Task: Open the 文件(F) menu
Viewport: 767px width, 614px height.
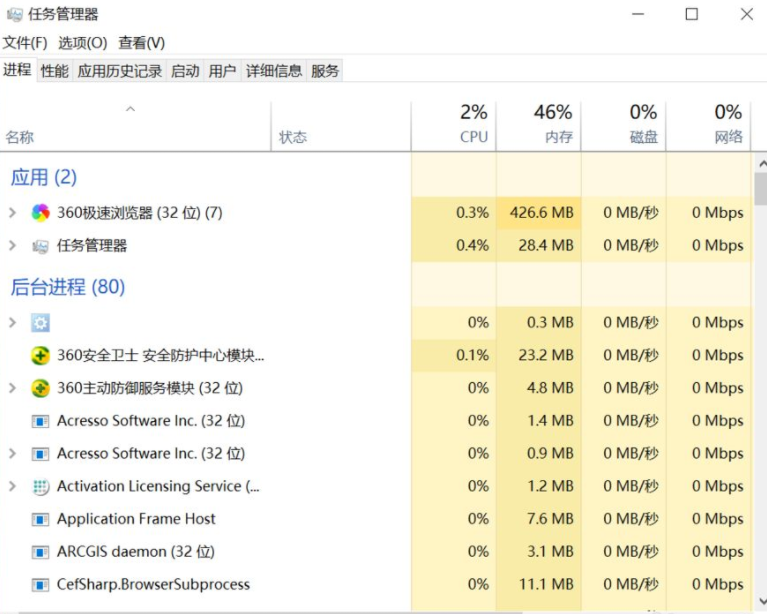Action: click(25, 43)
